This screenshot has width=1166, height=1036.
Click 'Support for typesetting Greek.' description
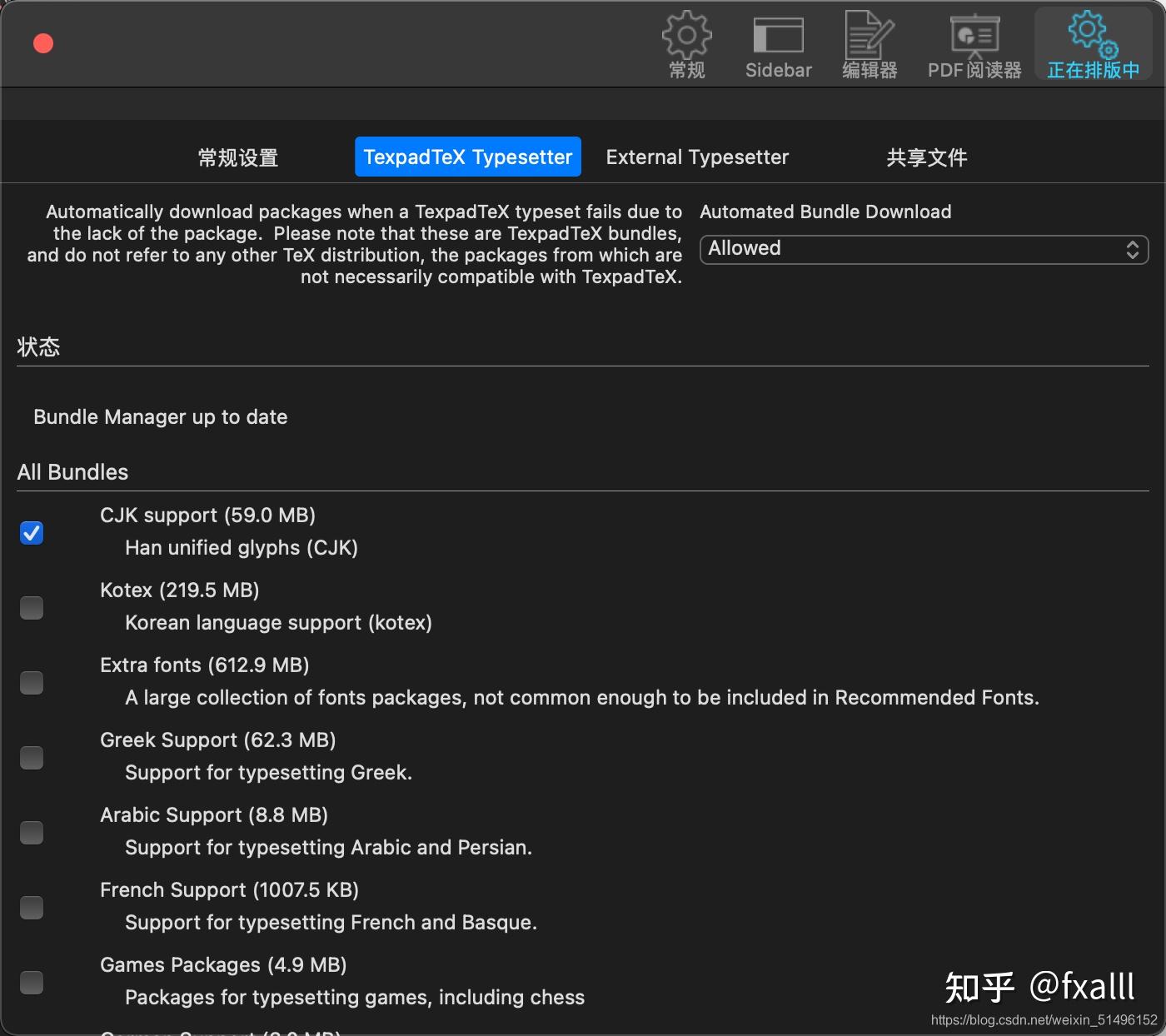(x=268, y=773)
